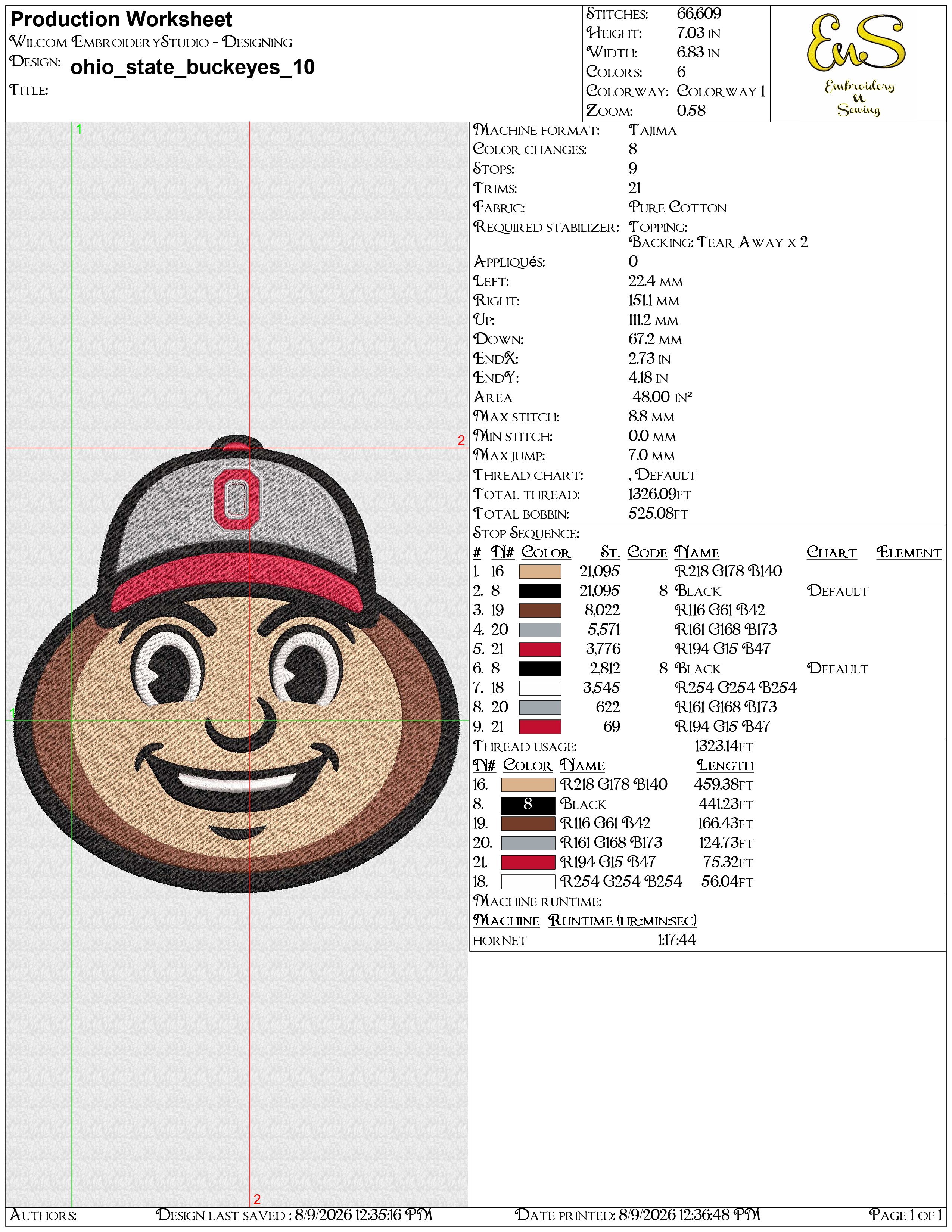Click the stitch count "5,571"
Viewport: 952px width, 1232px height.
click(x=604, y=629)
